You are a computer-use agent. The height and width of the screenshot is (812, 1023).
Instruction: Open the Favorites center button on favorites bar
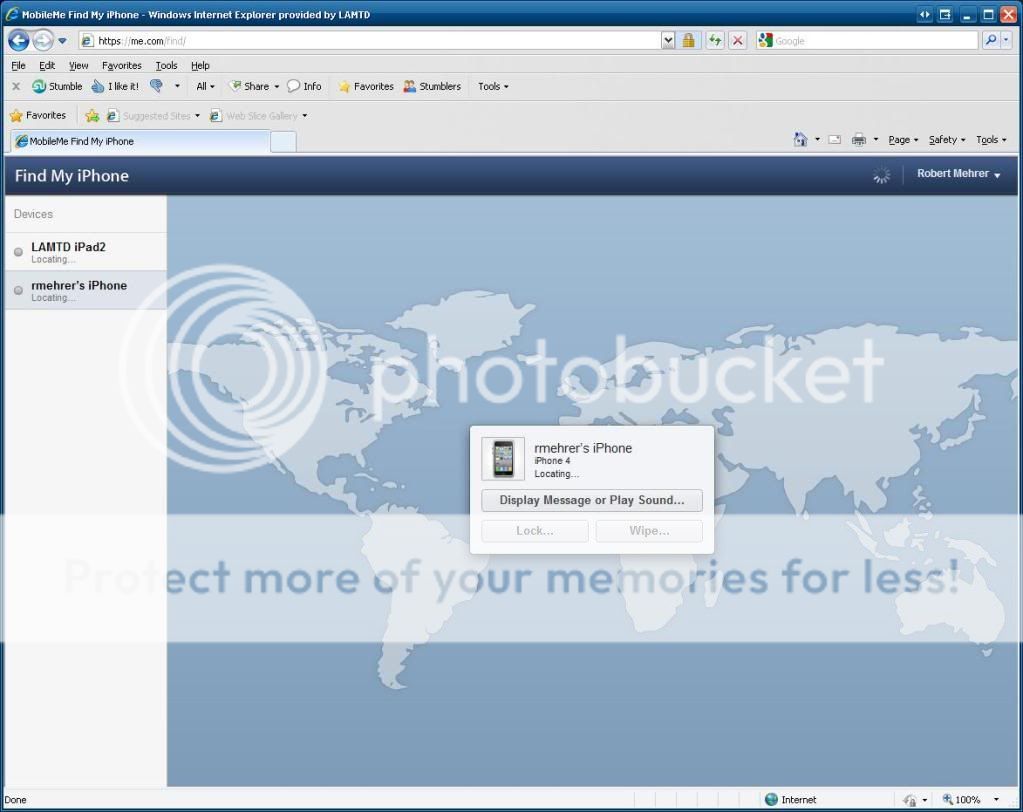pos(38,115)
